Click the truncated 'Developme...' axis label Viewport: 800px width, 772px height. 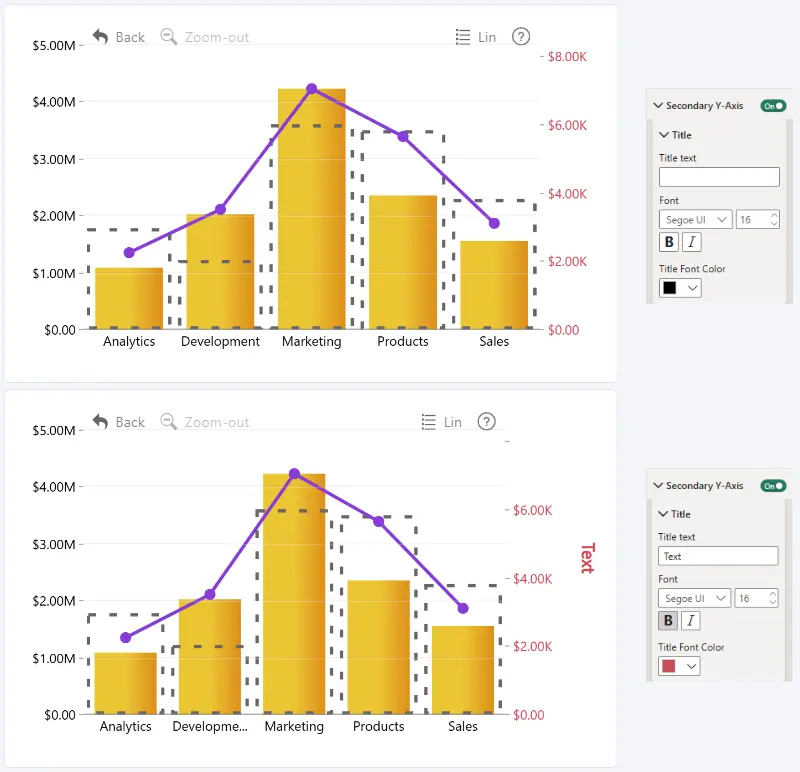210,726
